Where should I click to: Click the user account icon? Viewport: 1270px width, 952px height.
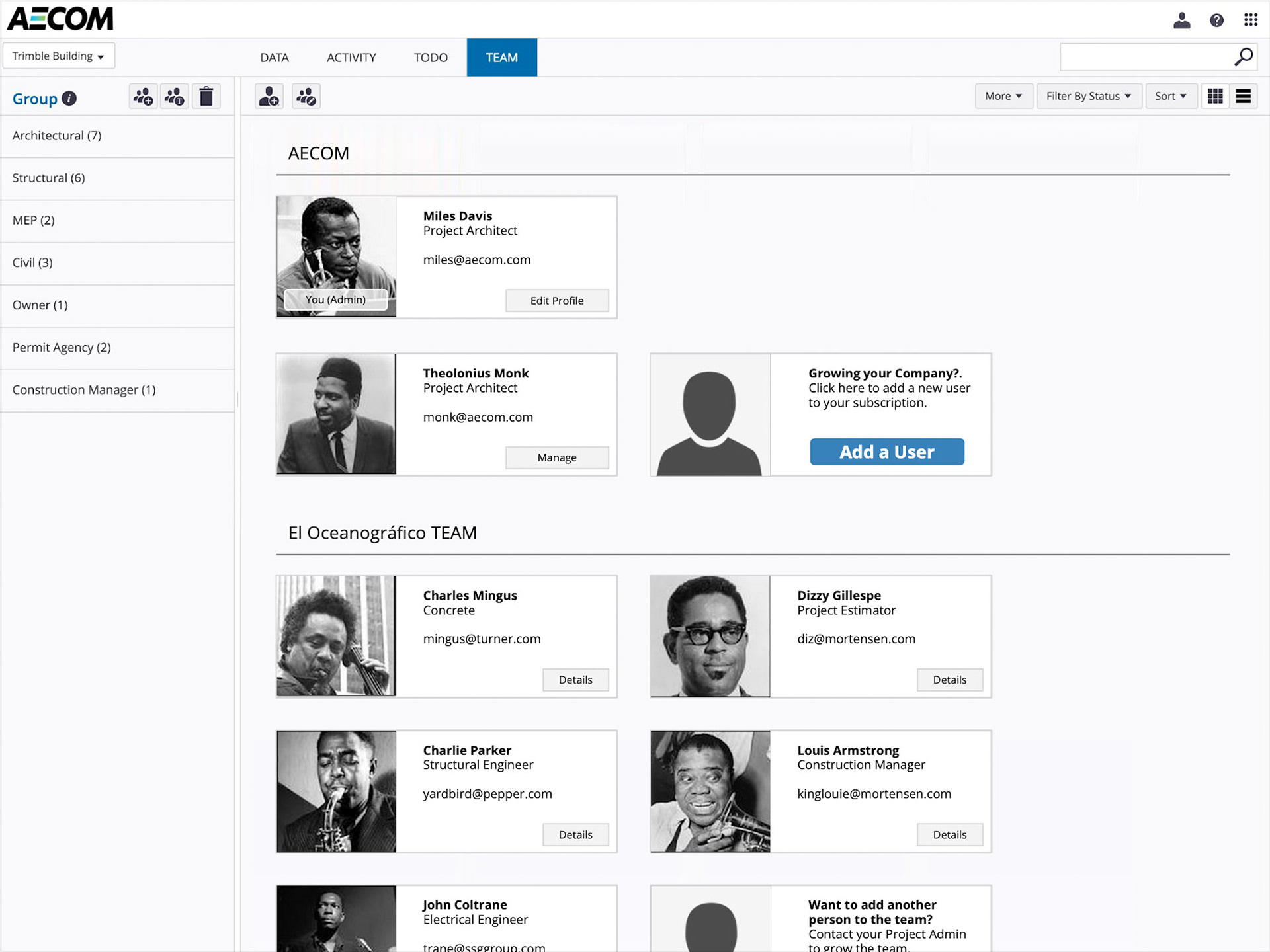point(1181,20)
